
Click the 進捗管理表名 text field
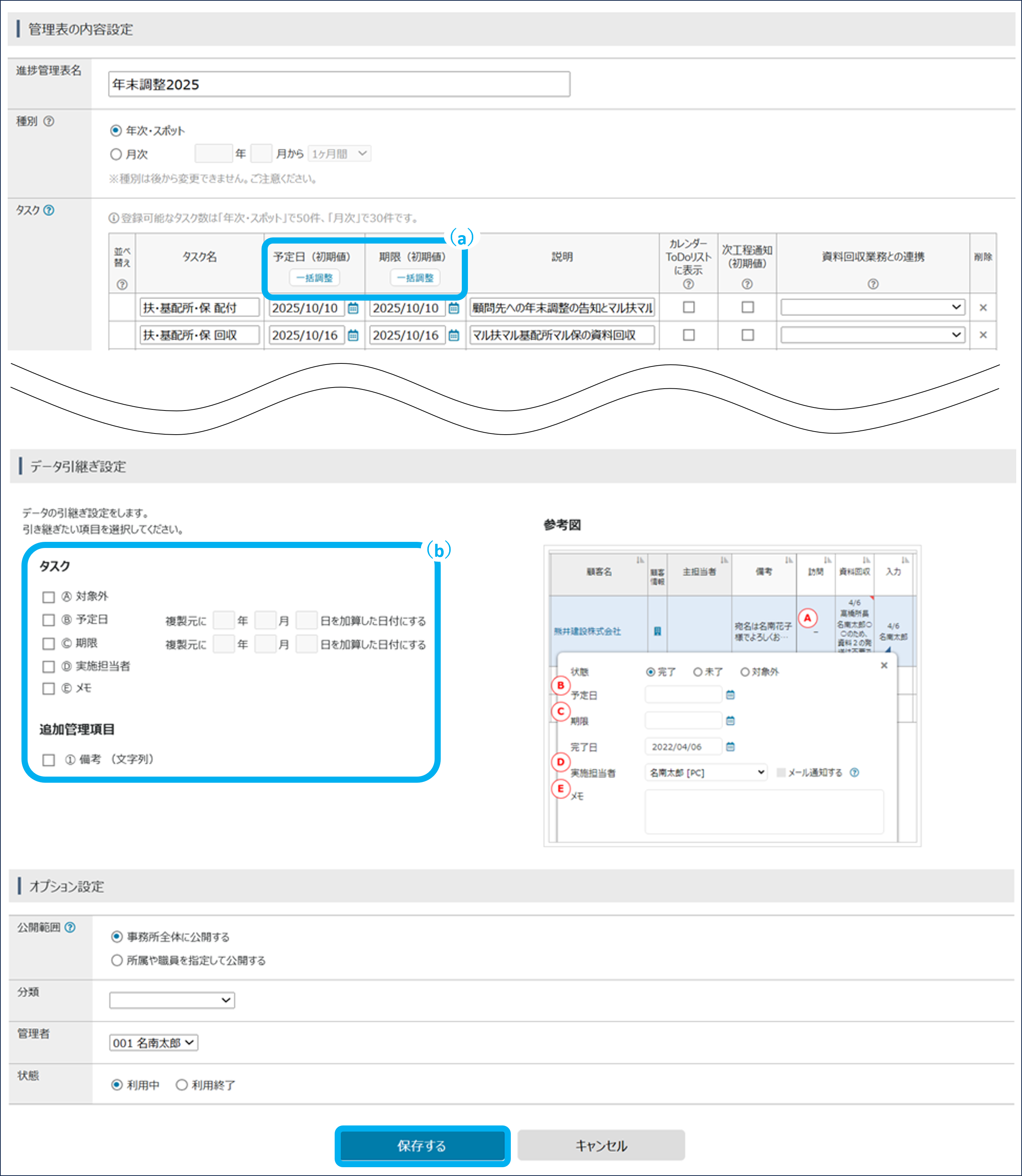pyautogui.click(x=339, y=84)
